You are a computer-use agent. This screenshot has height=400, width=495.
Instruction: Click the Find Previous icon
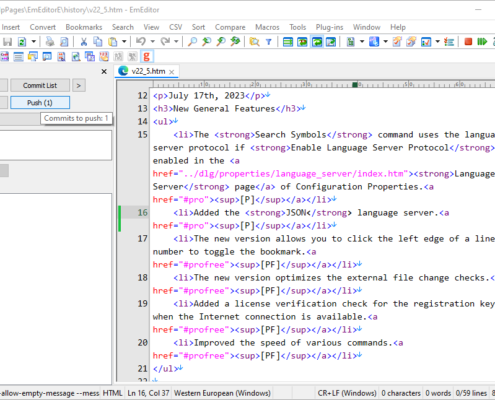(x=207, y=42)
